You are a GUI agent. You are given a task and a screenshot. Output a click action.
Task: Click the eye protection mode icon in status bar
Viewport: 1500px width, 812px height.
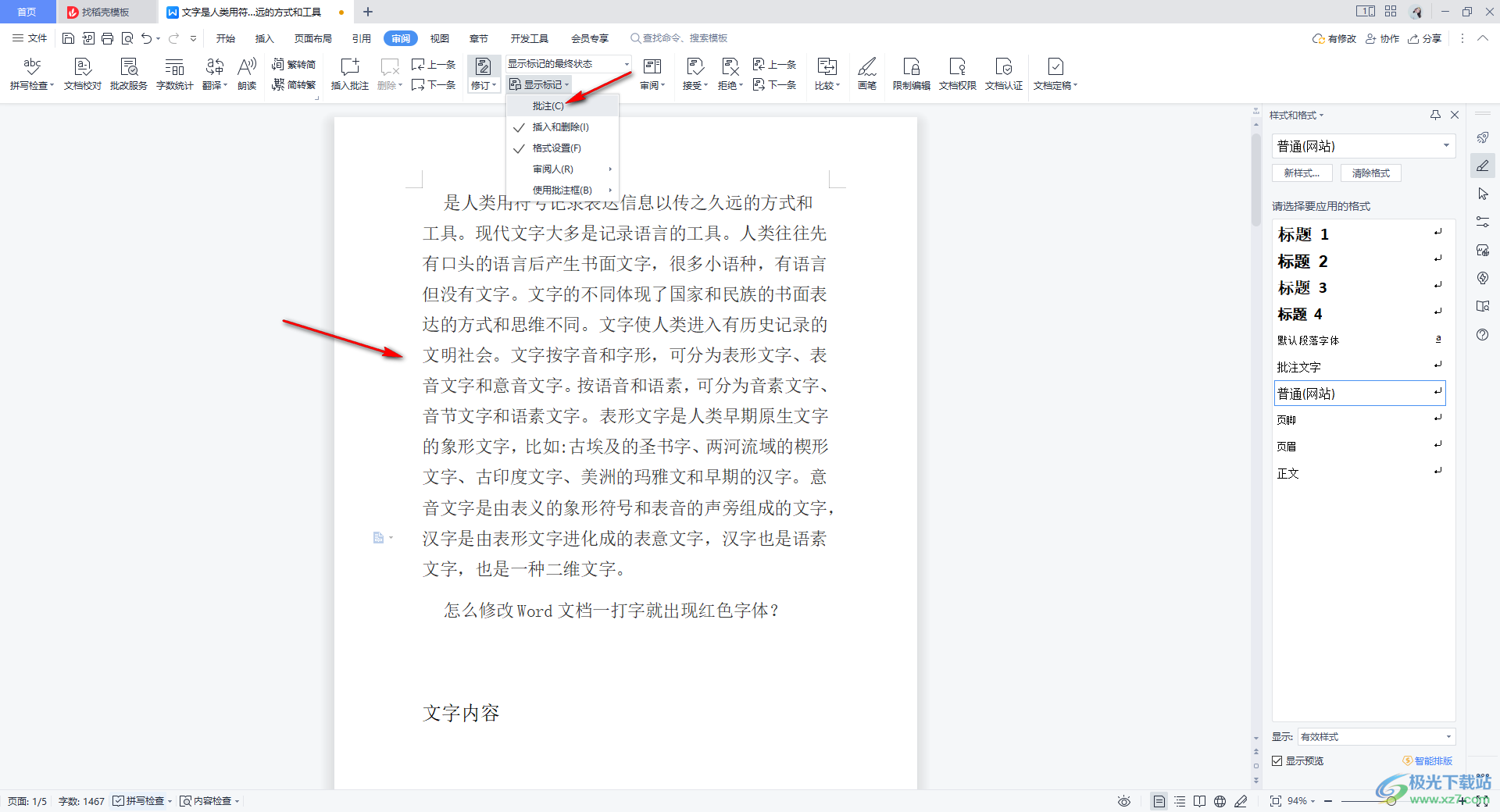pos(1124,801)
